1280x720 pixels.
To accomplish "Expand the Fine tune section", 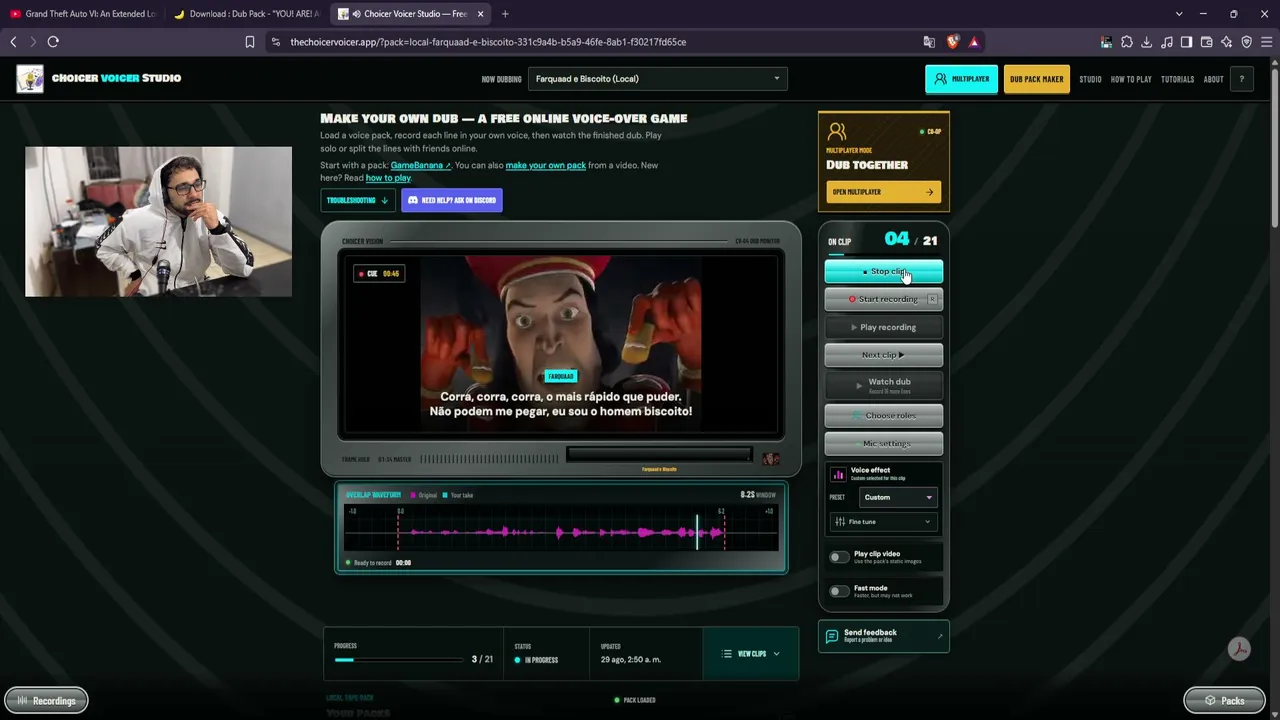I will [884, 522].
